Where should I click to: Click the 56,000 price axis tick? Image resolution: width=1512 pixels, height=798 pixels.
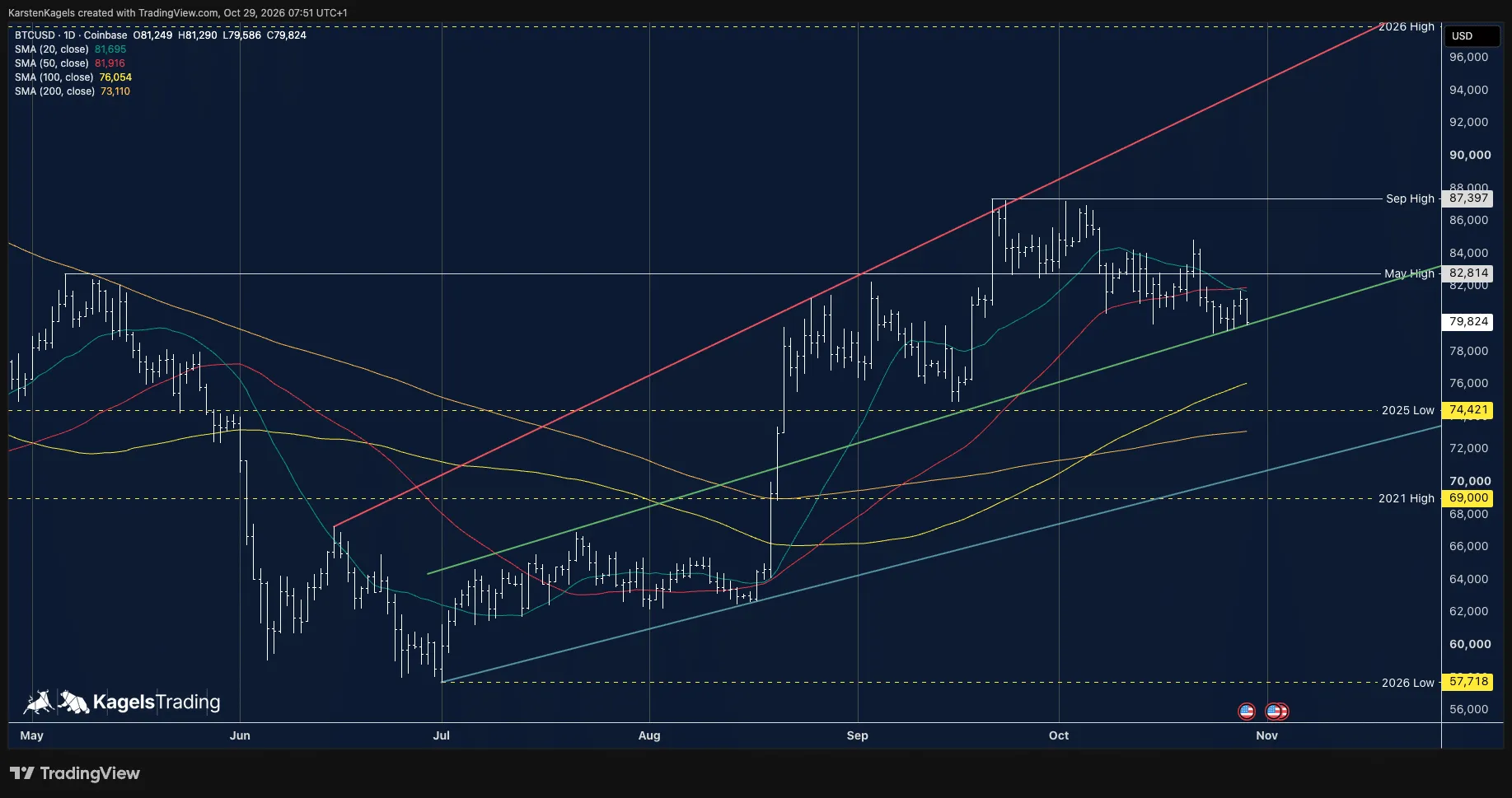(x=1468, y=709)
